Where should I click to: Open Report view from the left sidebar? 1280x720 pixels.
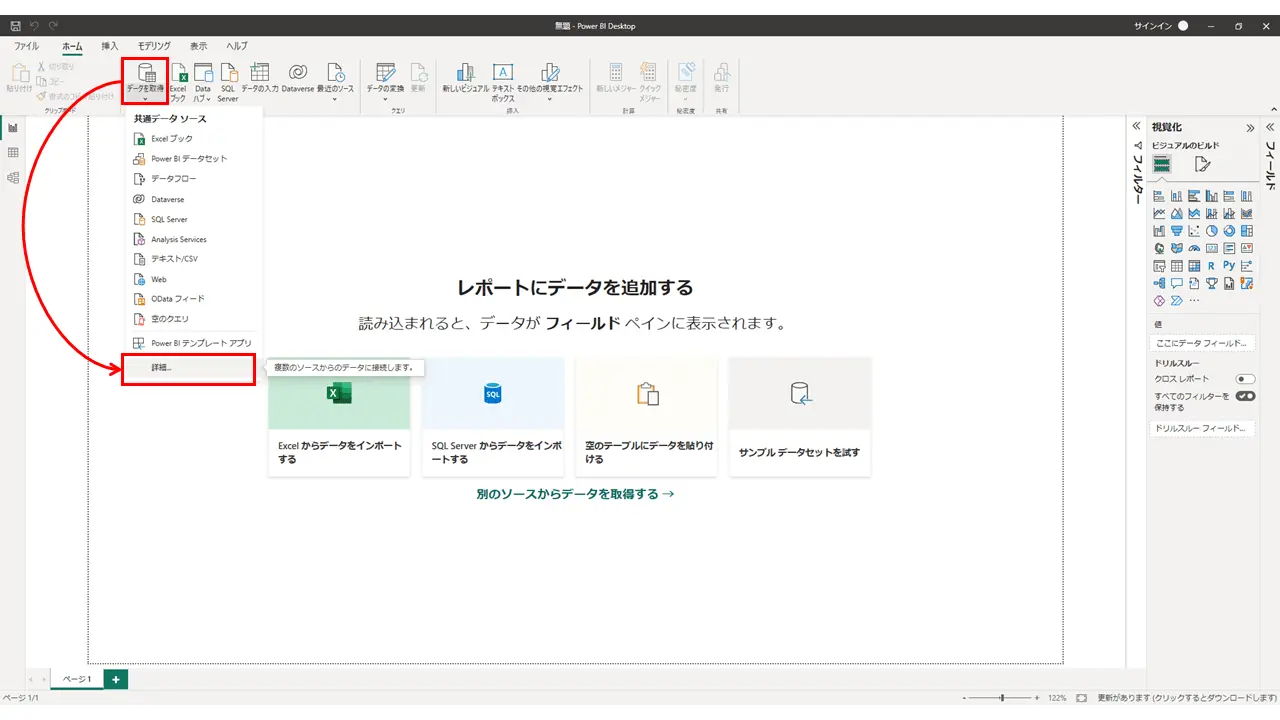coord(13,128)
